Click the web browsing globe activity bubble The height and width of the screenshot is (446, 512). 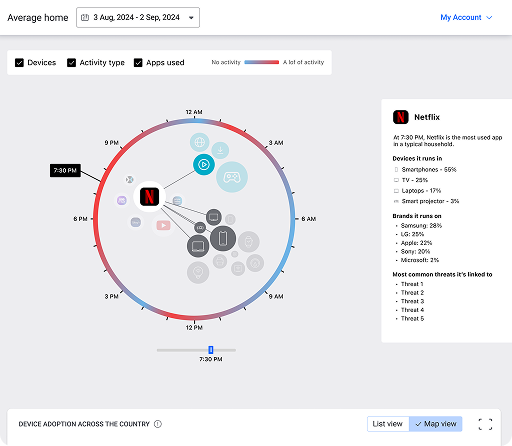point(199,142)
